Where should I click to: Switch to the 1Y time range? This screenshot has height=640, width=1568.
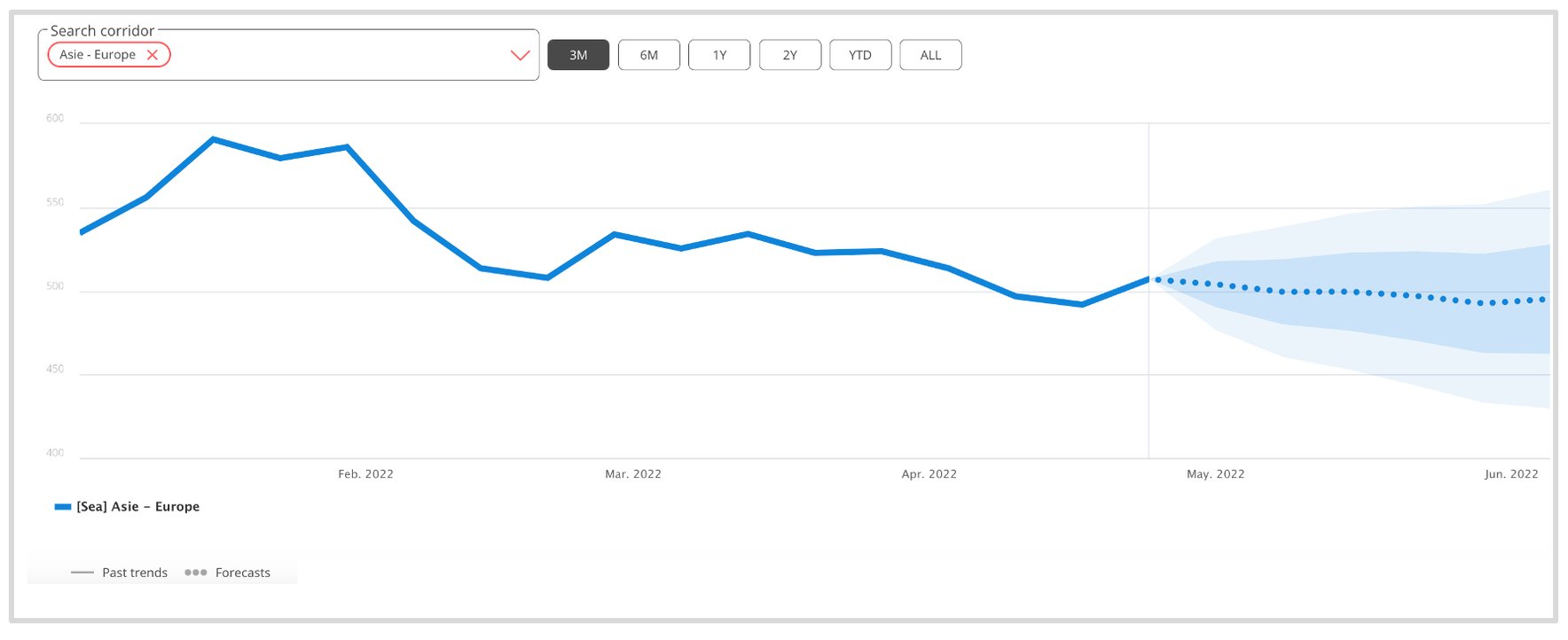(719, 55)
